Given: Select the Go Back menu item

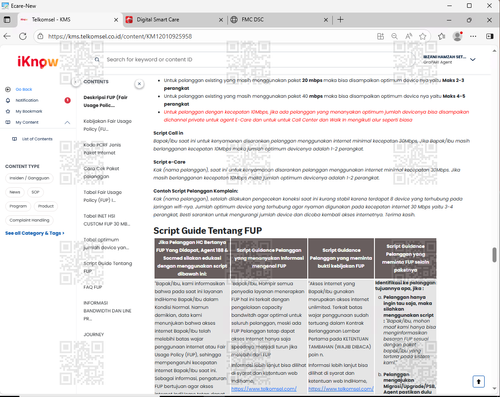Looking at the screenshot, I should pos(24,89).
